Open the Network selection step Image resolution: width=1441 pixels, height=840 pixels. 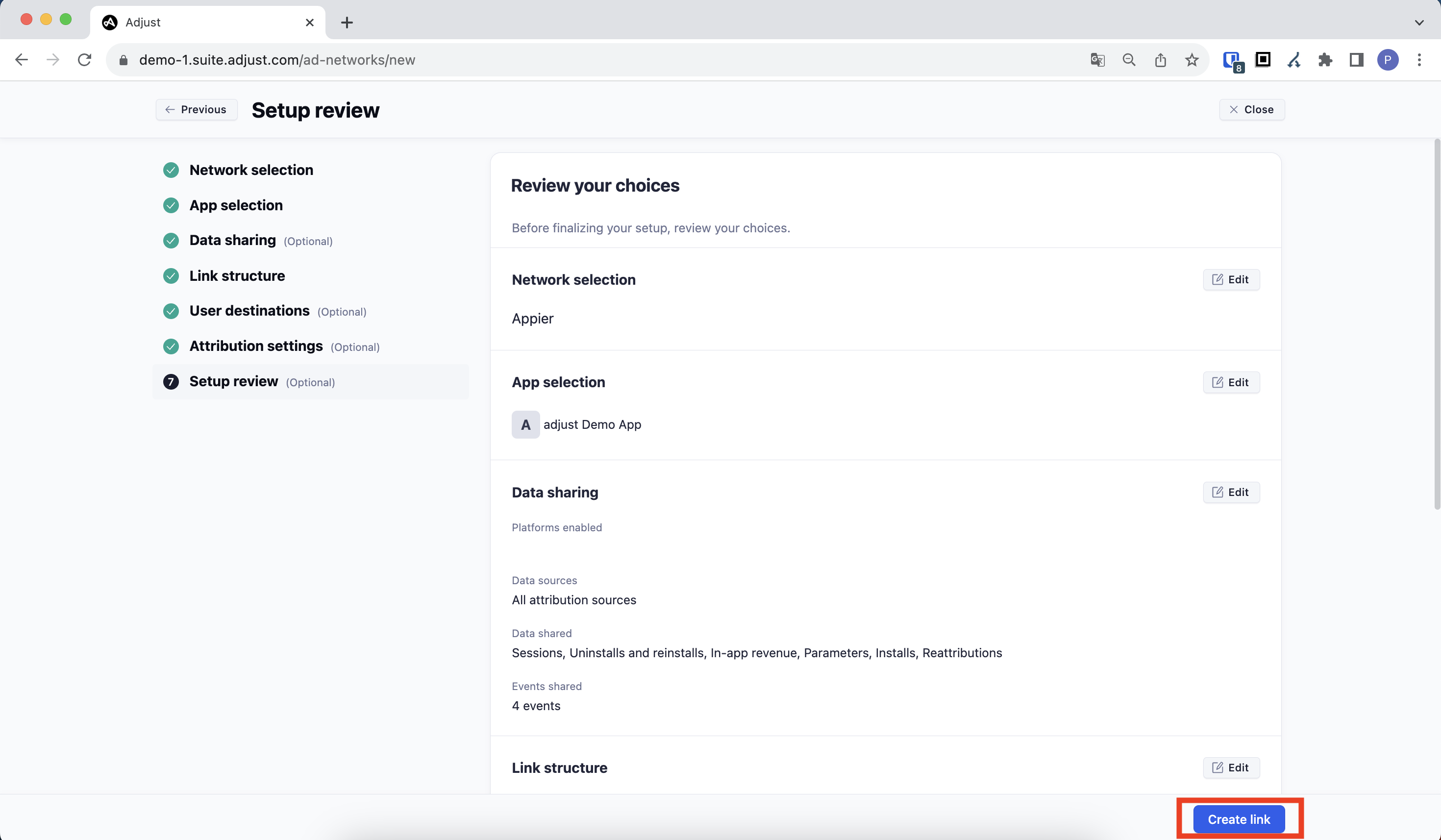click(250, 170)
